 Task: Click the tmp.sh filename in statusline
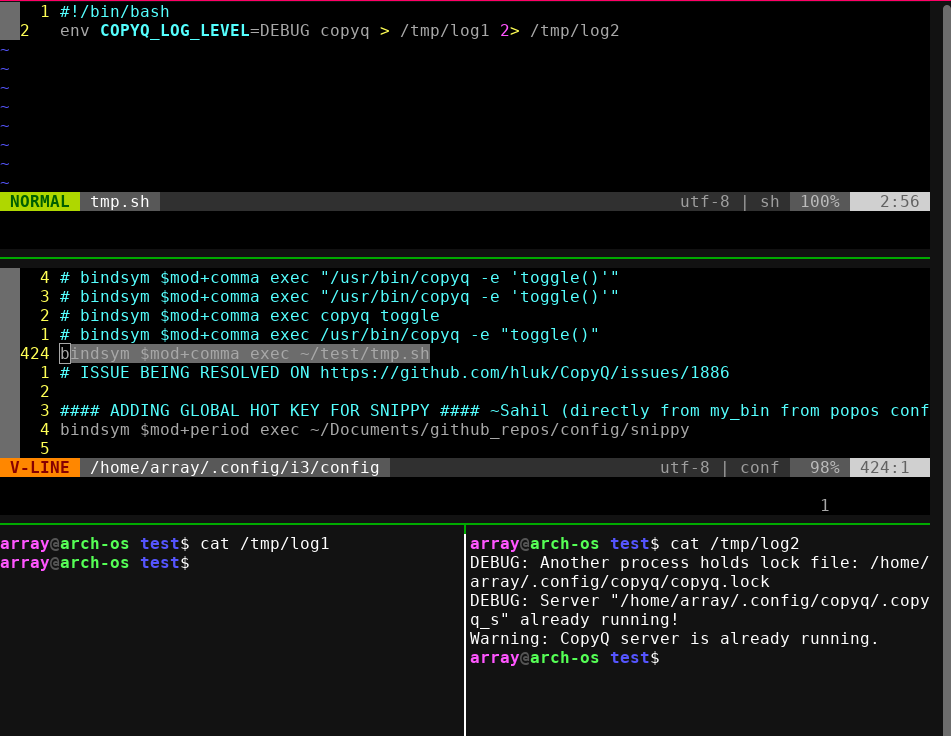coord(119,201)
